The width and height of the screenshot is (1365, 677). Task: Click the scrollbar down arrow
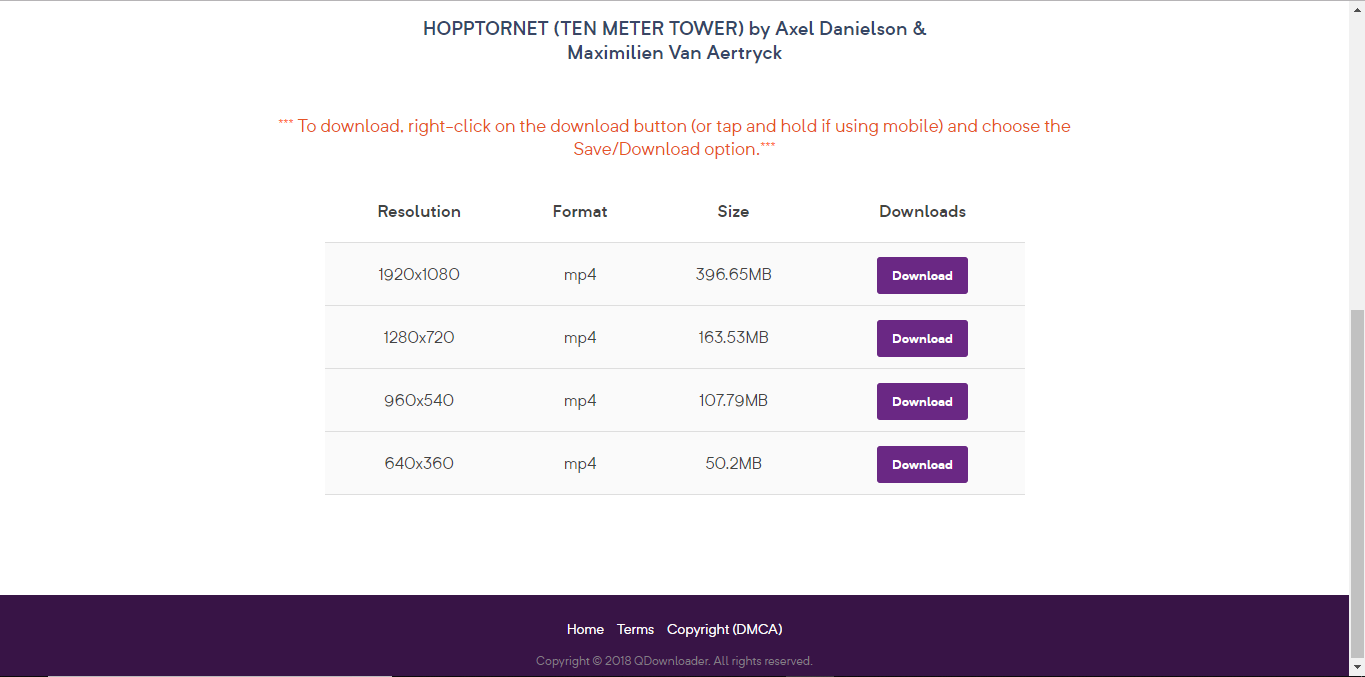(1357, 667)
